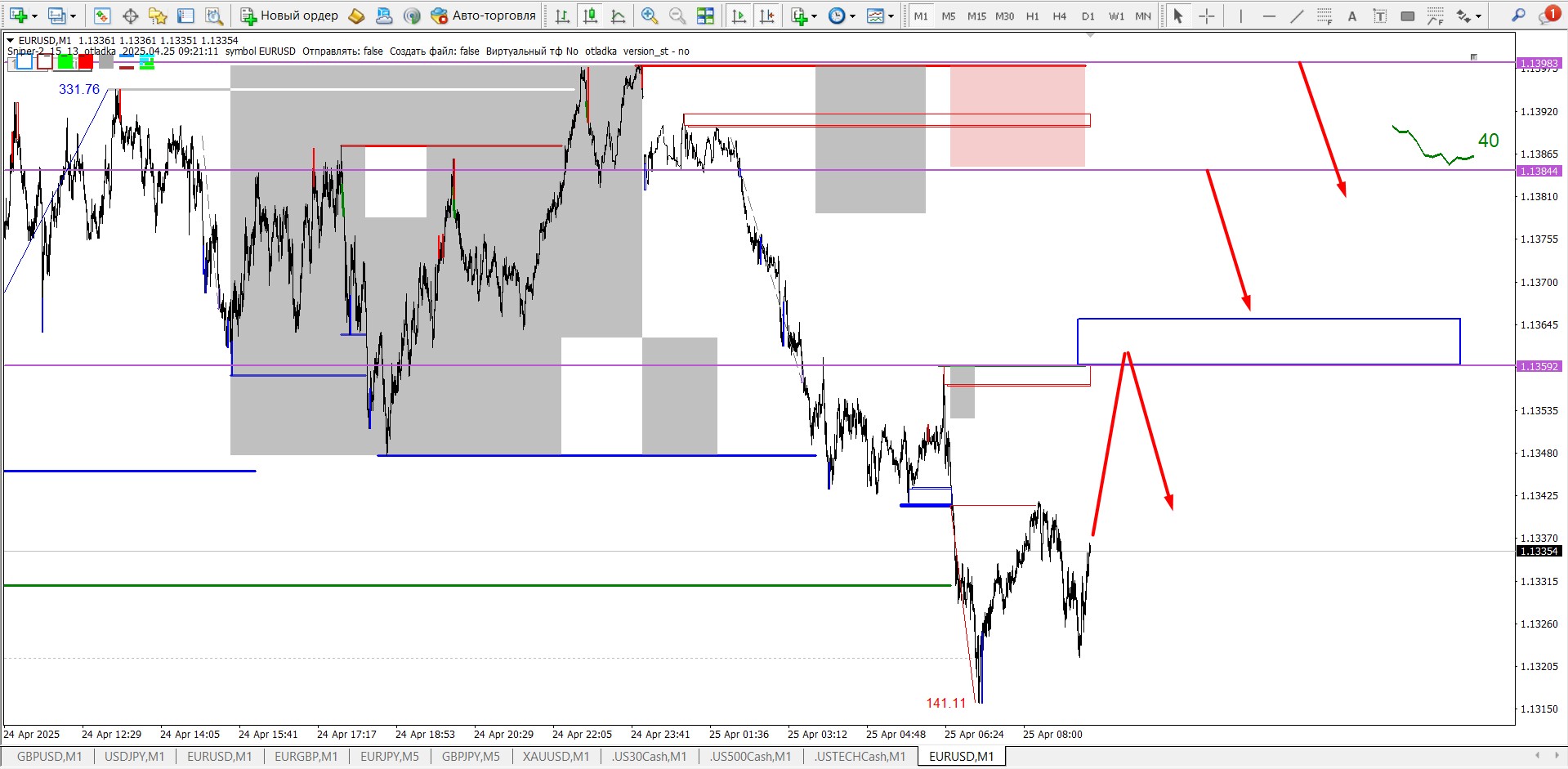The image size is (1568, 769).
Task: Switch to the XAUUSD,M1 chart tab
Action: click(x=556, y=757)
